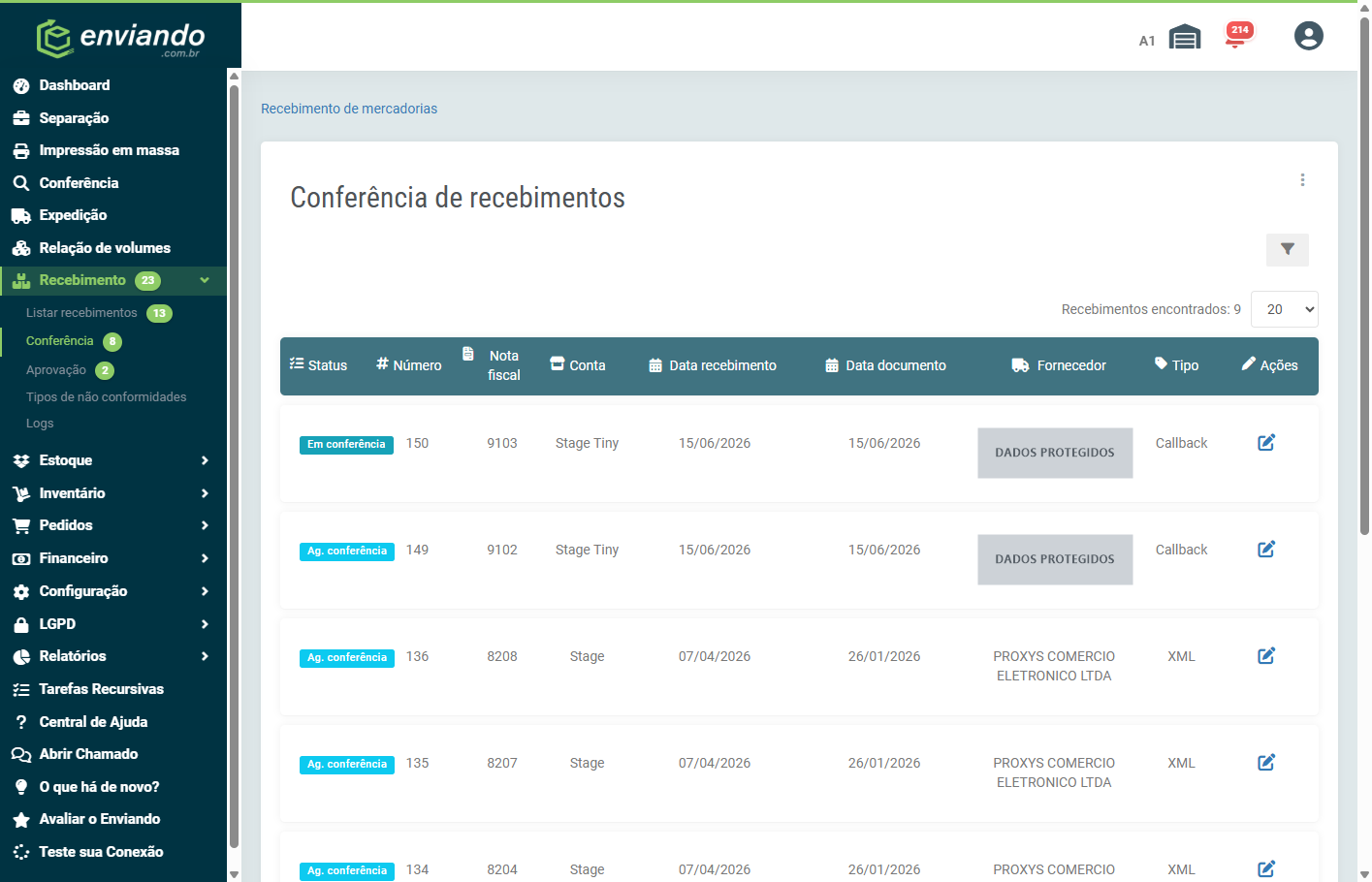1372x882 pixels.
Task: Edit receipt number 150
Action: [1266, 443]
